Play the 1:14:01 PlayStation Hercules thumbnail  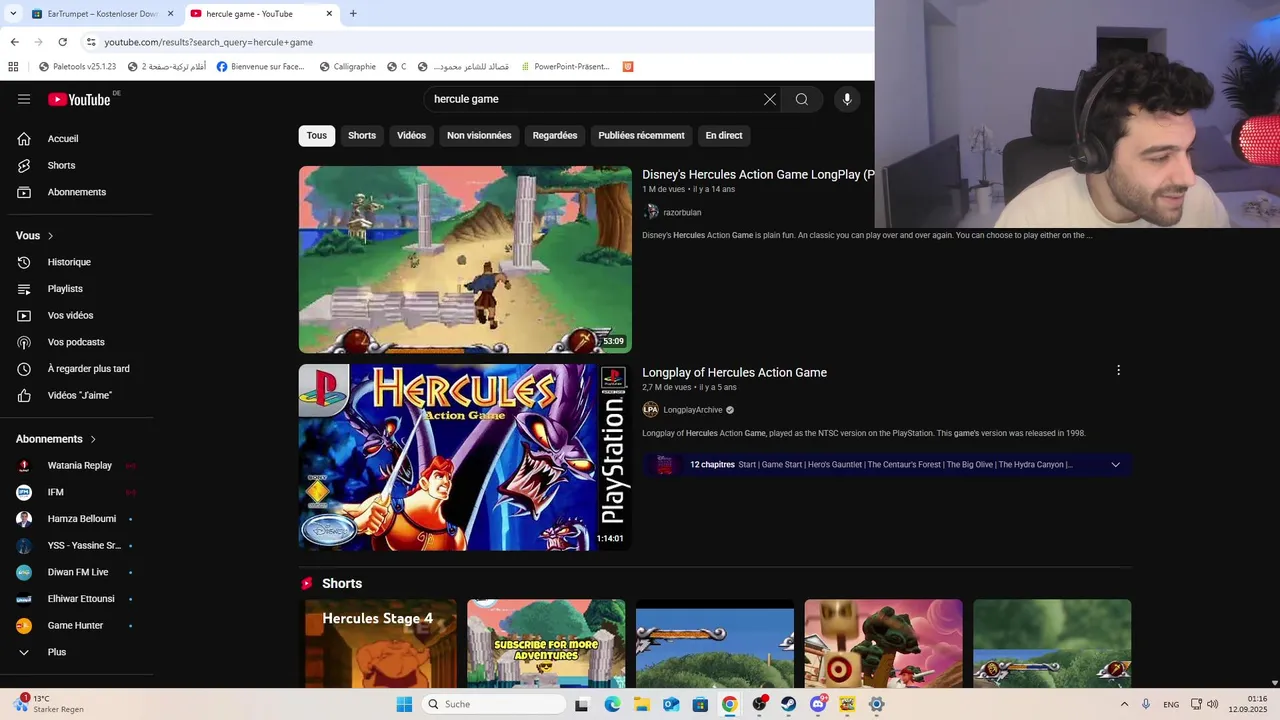(x=465, y=457)
